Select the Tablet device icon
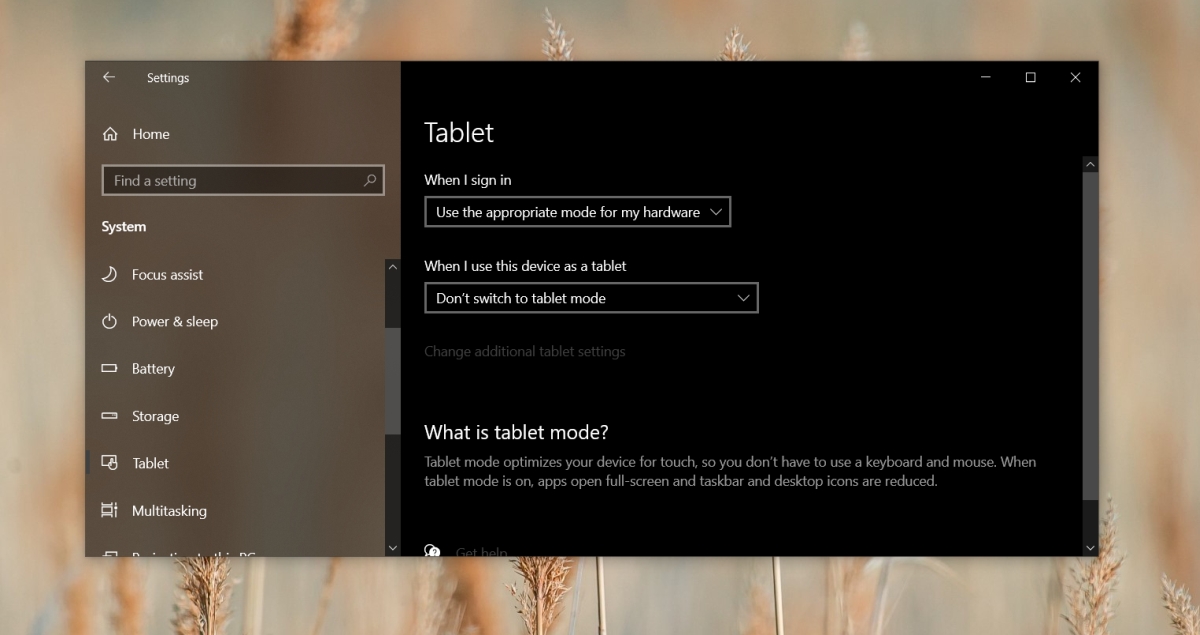The width and height of the screenshot is (1200, 635). click(110, 463)
